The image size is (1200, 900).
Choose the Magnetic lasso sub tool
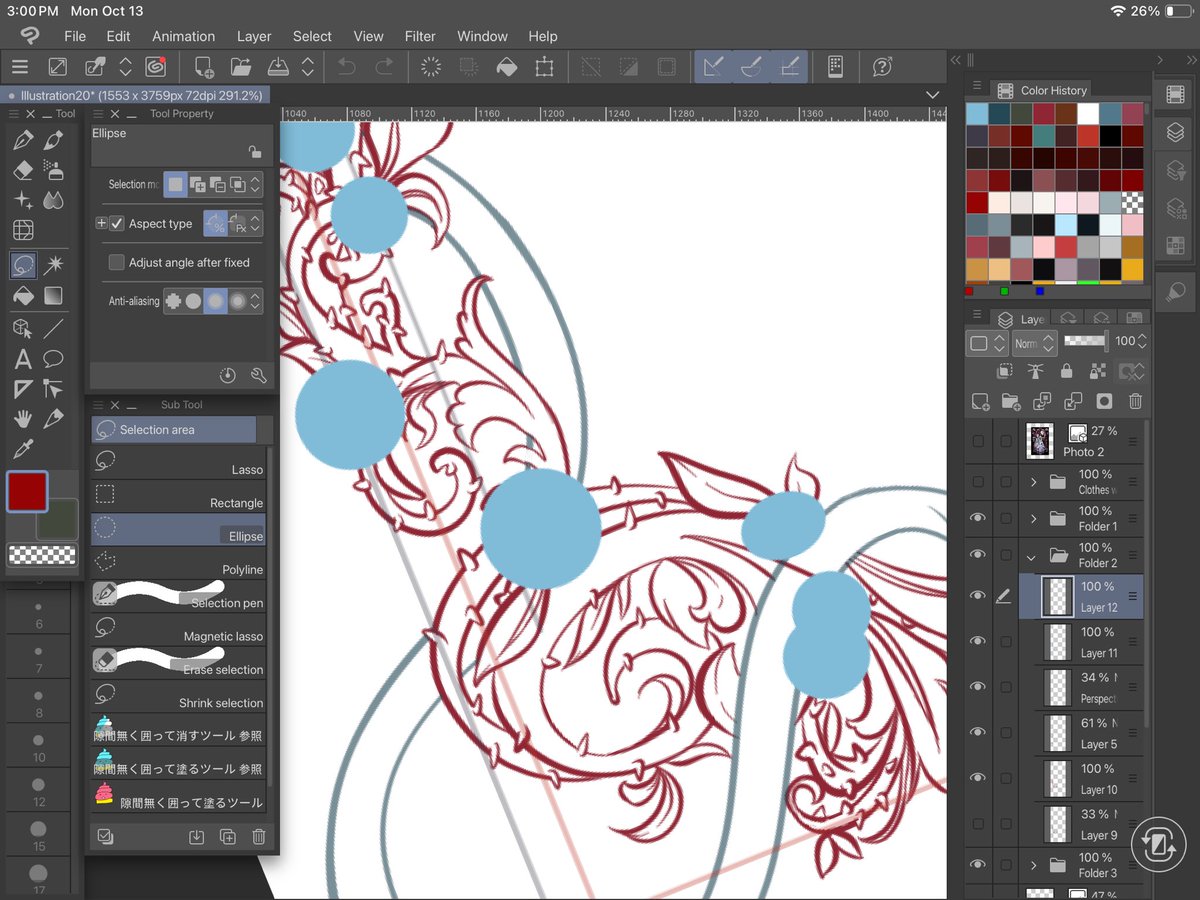tap(179, 630)
